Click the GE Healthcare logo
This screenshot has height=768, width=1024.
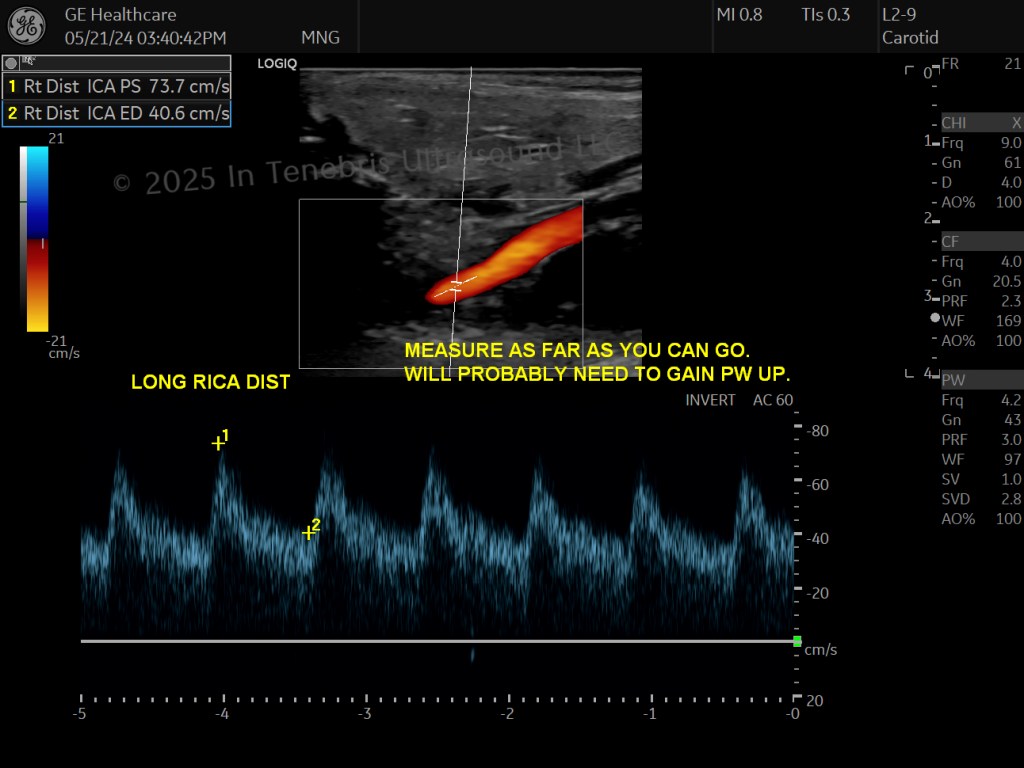click(x=27, y=26)
